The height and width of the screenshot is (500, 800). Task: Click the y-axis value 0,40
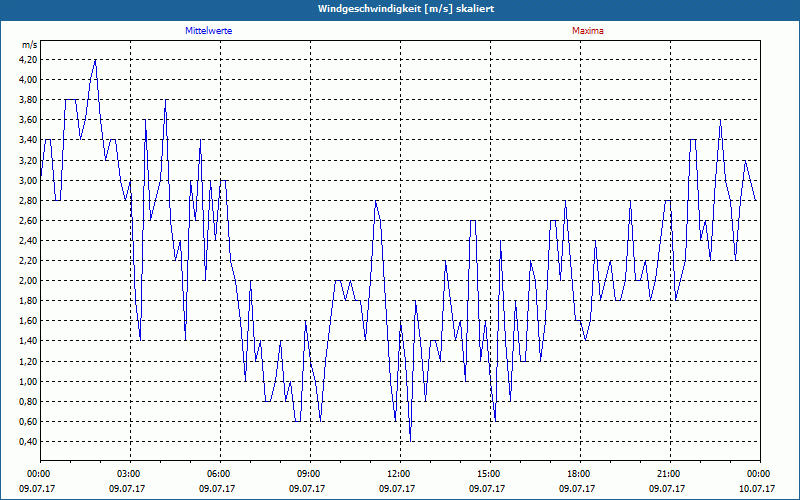28,442
